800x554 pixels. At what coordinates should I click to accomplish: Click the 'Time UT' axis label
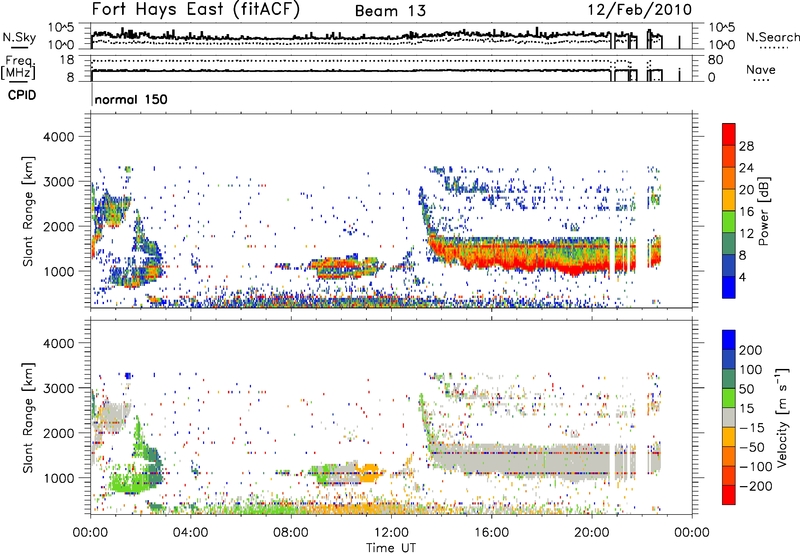click(x=391, y=547)
